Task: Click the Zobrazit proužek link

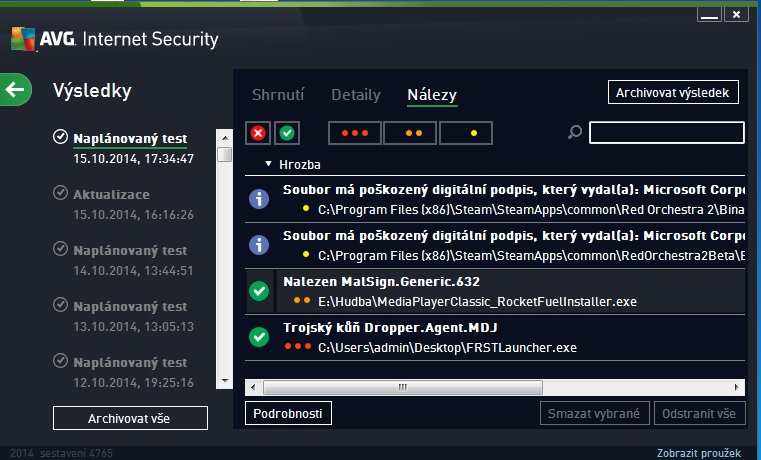Action: 706,453
